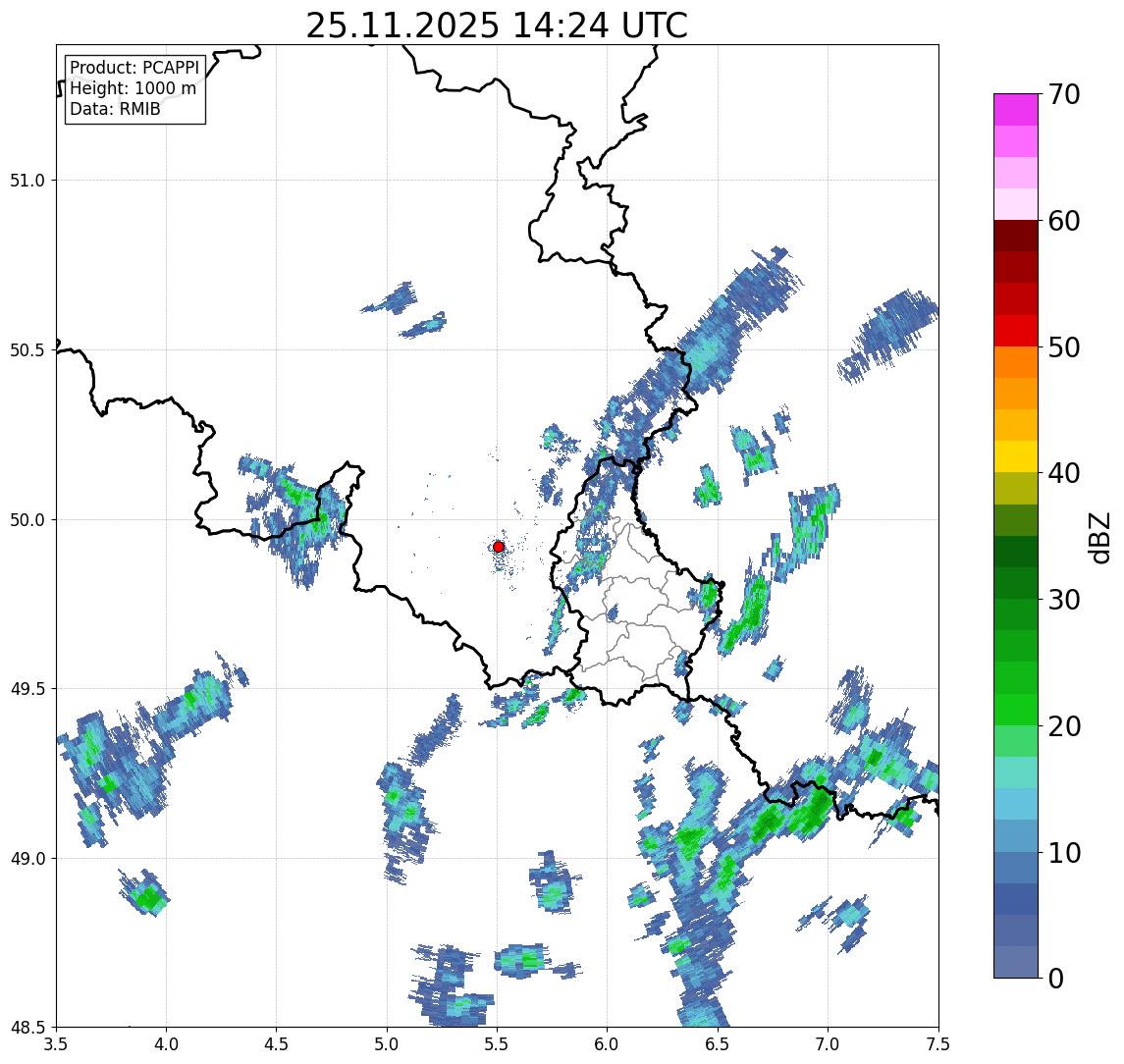Click the 'dBZ' colorbar label
The height and width of the screenshot is (1064, 1124).
tap(1098, 537)
